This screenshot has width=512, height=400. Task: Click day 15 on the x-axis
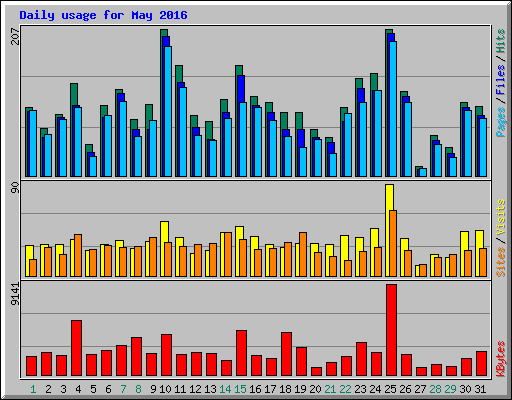pyautogui.click(x=240, y=389)
